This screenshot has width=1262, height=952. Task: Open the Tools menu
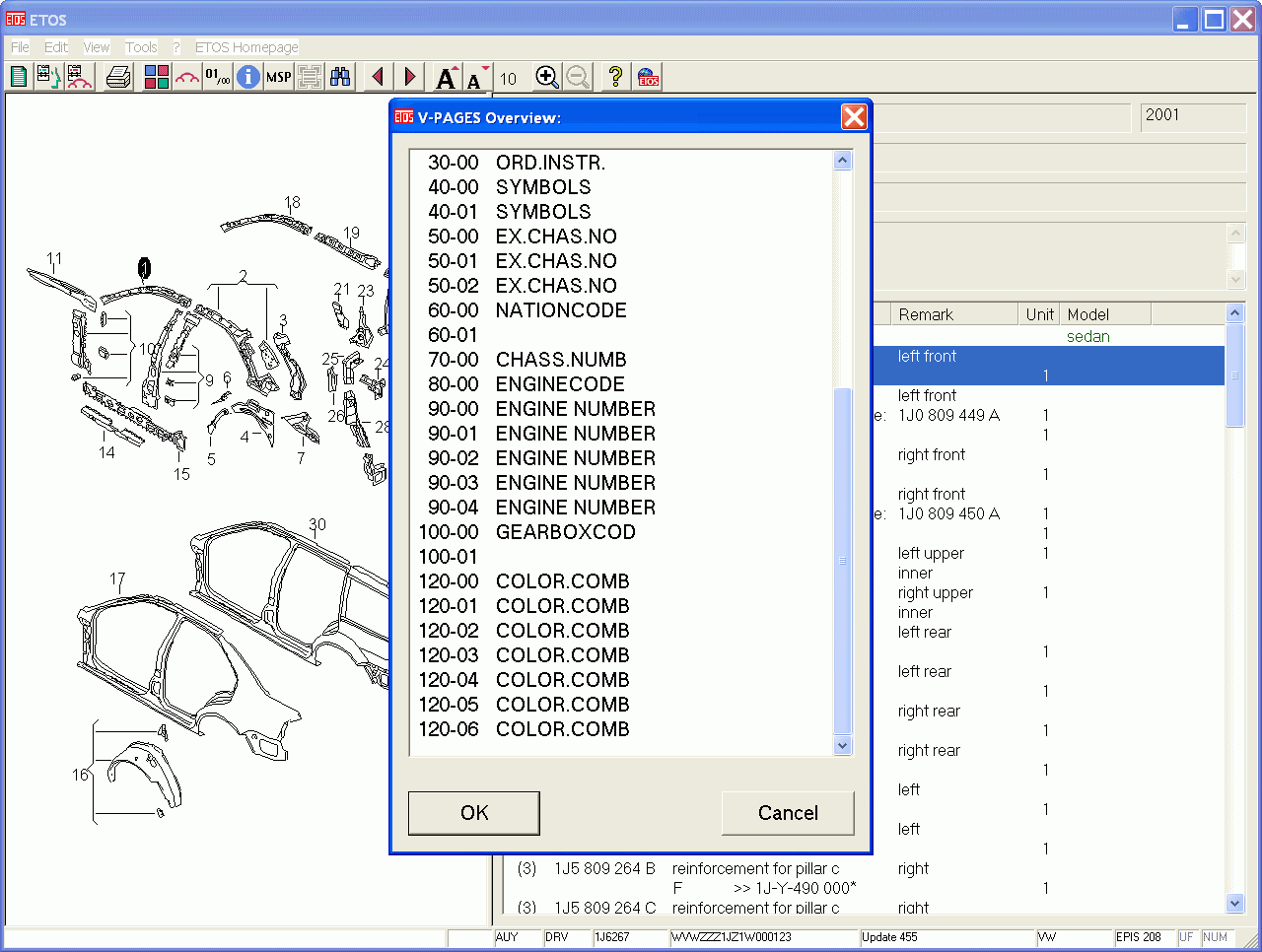click(x=141, y=47)
